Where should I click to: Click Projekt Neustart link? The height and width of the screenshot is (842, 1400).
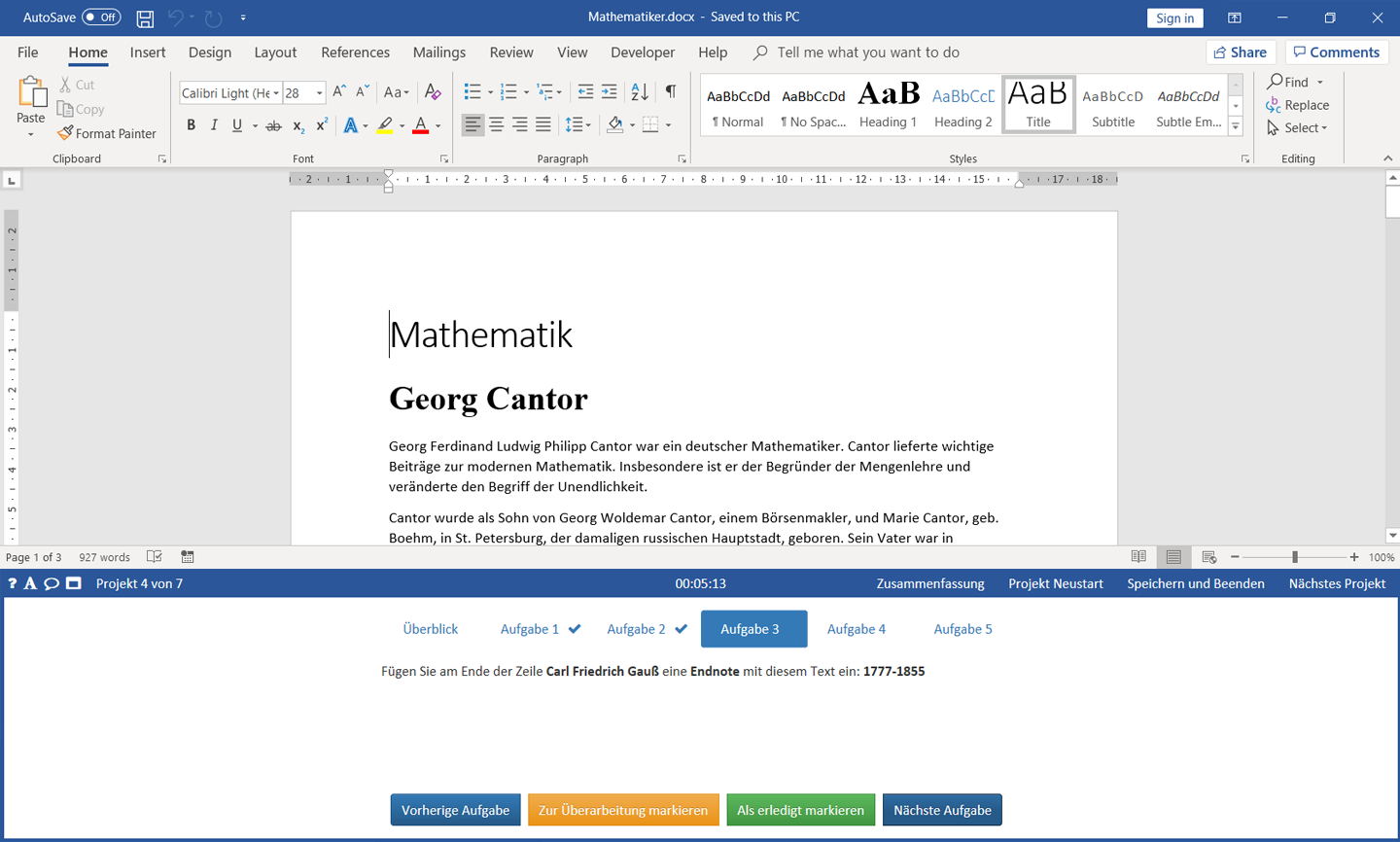pos(1056,583)
